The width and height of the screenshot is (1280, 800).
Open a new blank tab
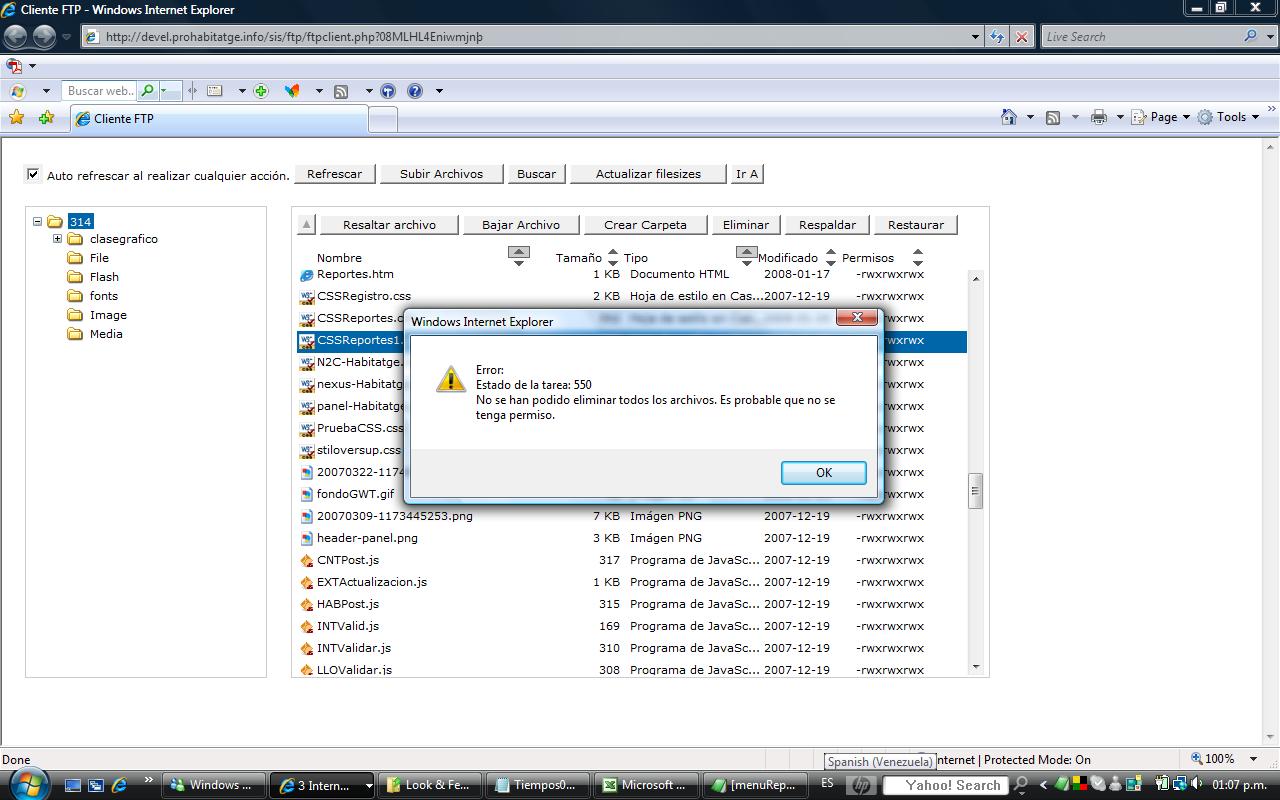pyautogui.click(x=383, y=120)
